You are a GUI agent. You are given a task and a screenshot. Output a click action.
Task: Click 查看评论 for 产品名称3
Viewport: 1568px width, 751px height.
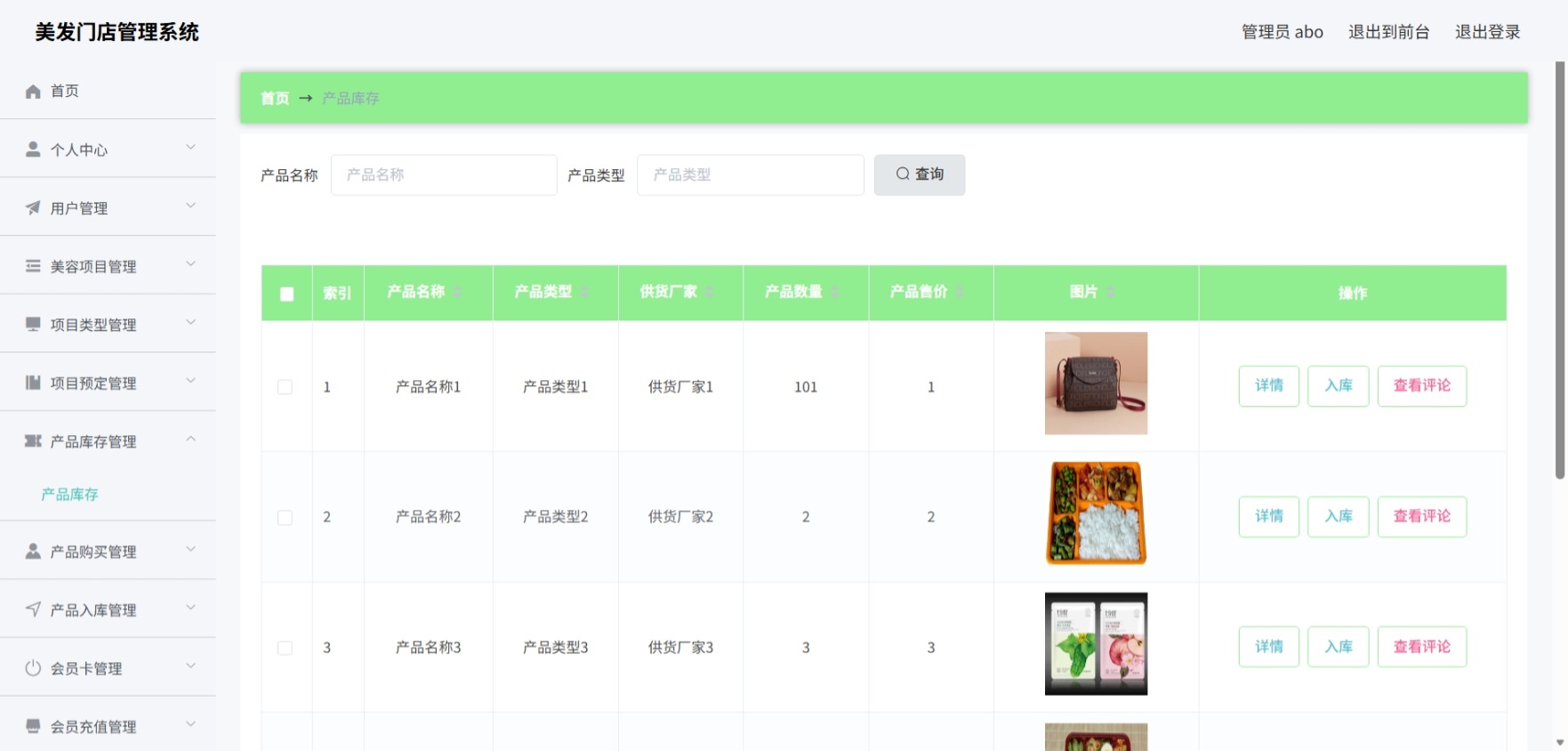click(x=1422, y=647)
